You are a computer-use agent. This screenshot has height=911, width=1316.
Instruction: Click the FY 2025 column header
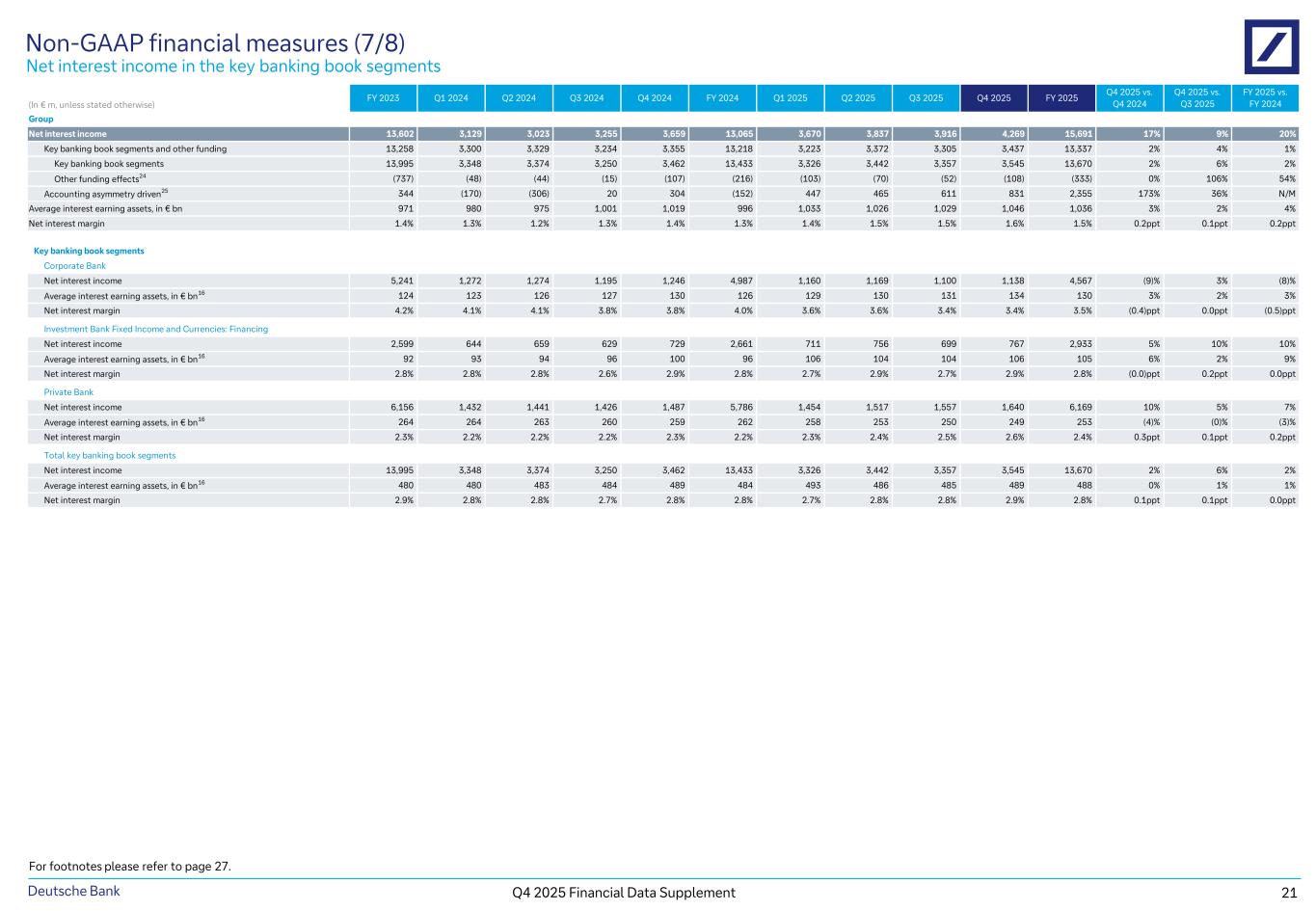tap(1061, 97)
